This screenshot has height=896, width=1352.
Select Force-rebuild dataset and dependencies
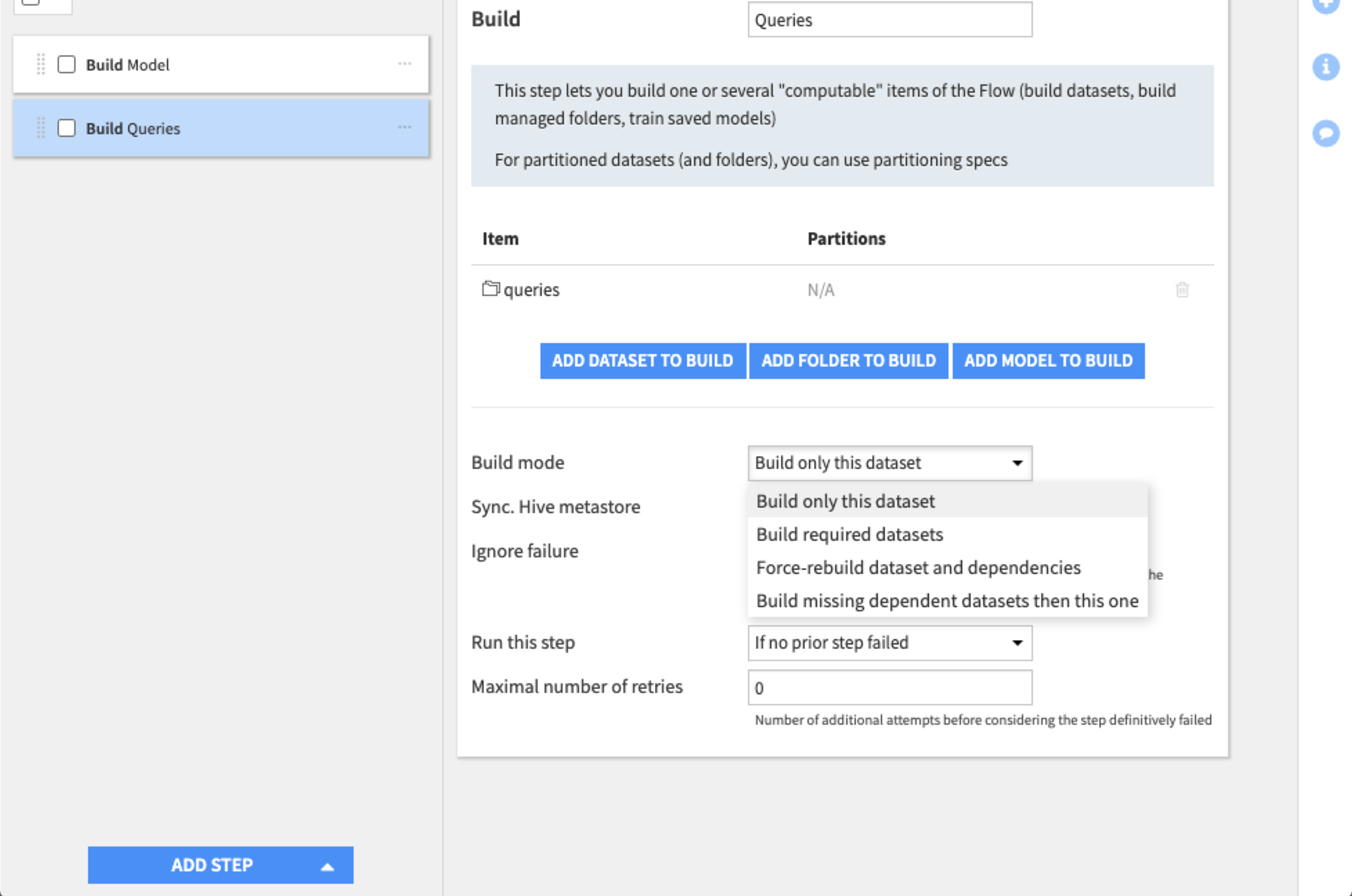(x=948, y=567)
